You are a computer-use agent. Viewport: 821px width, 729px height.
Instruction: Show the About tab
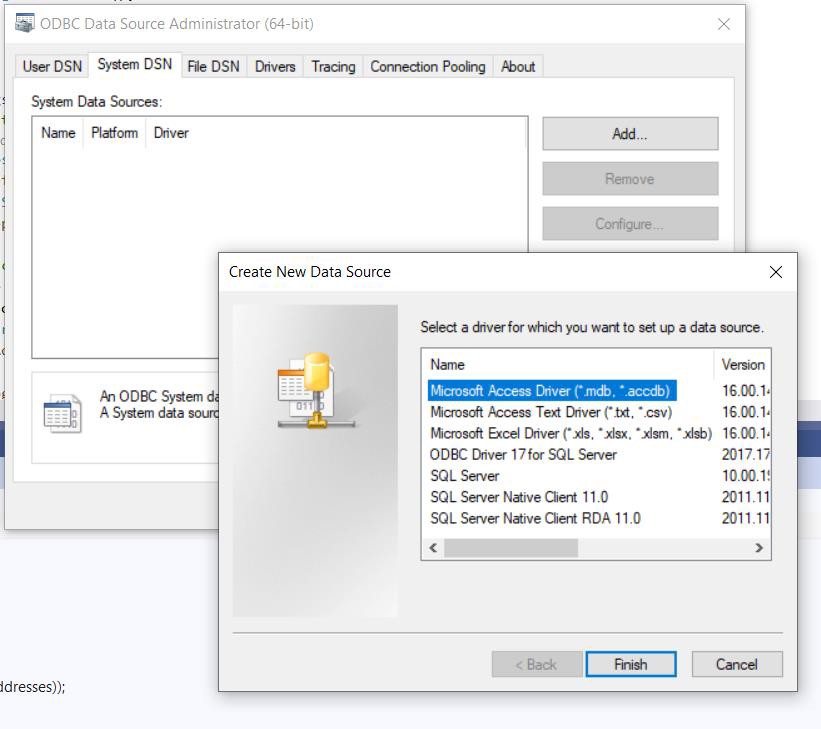[518, 67]
